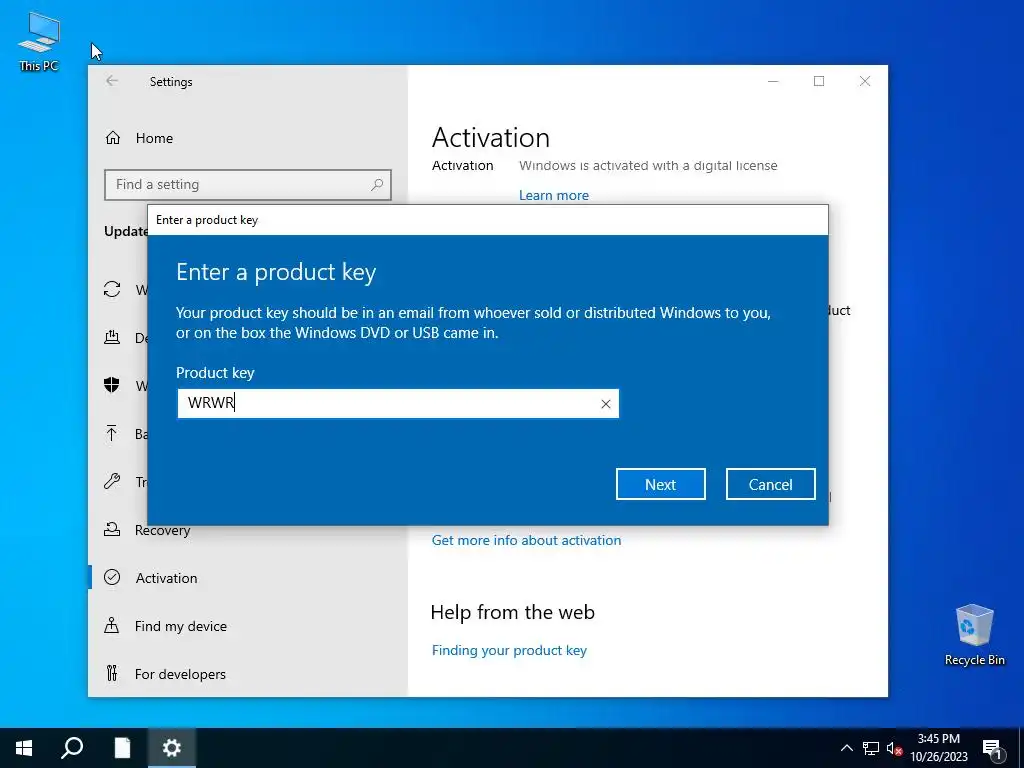Select Activation in the sidebar

166,578
